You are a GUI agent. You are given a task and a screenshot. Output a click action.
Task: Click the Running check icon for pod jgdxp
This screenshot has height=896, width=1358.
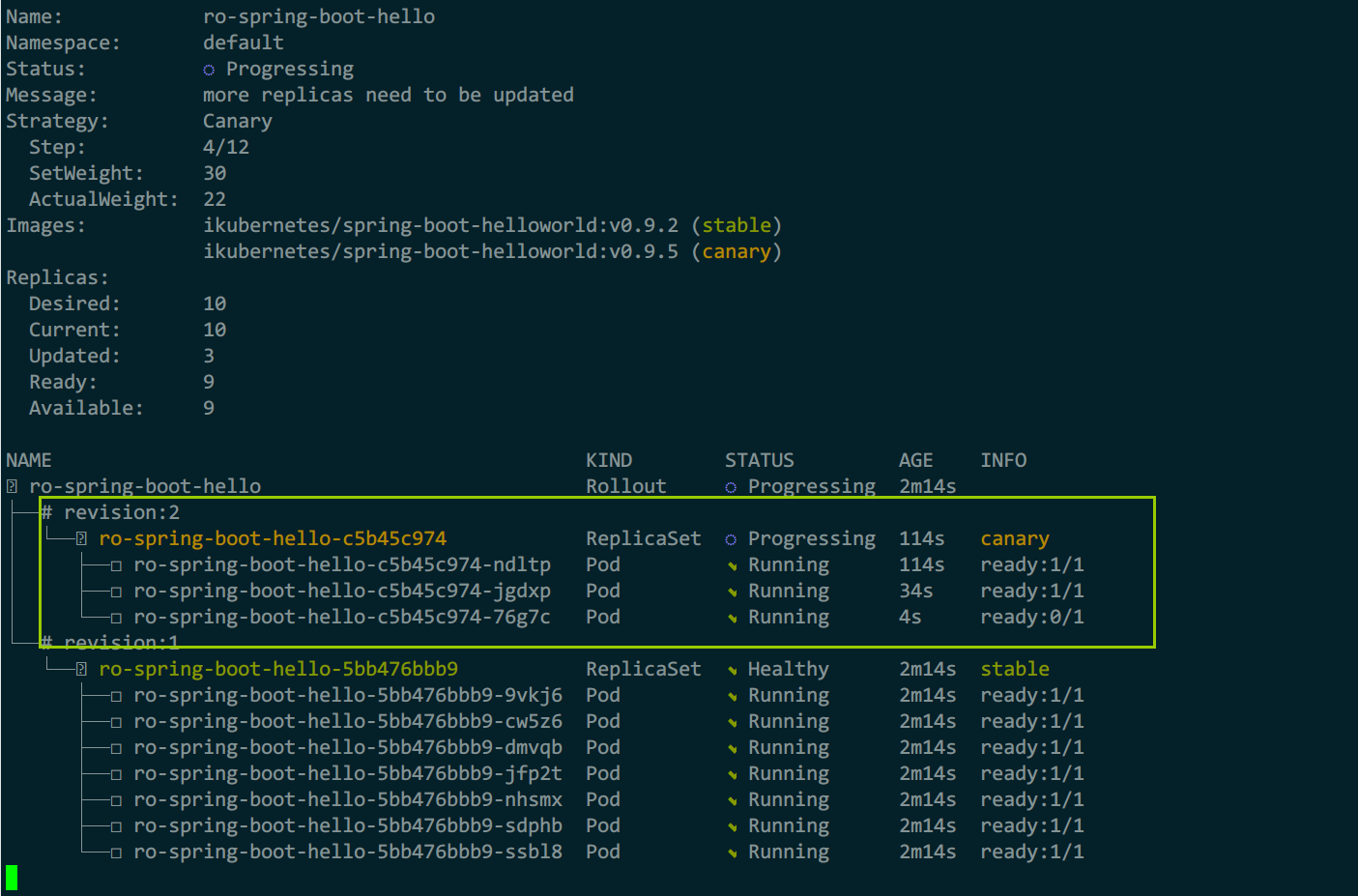(732, 592)
